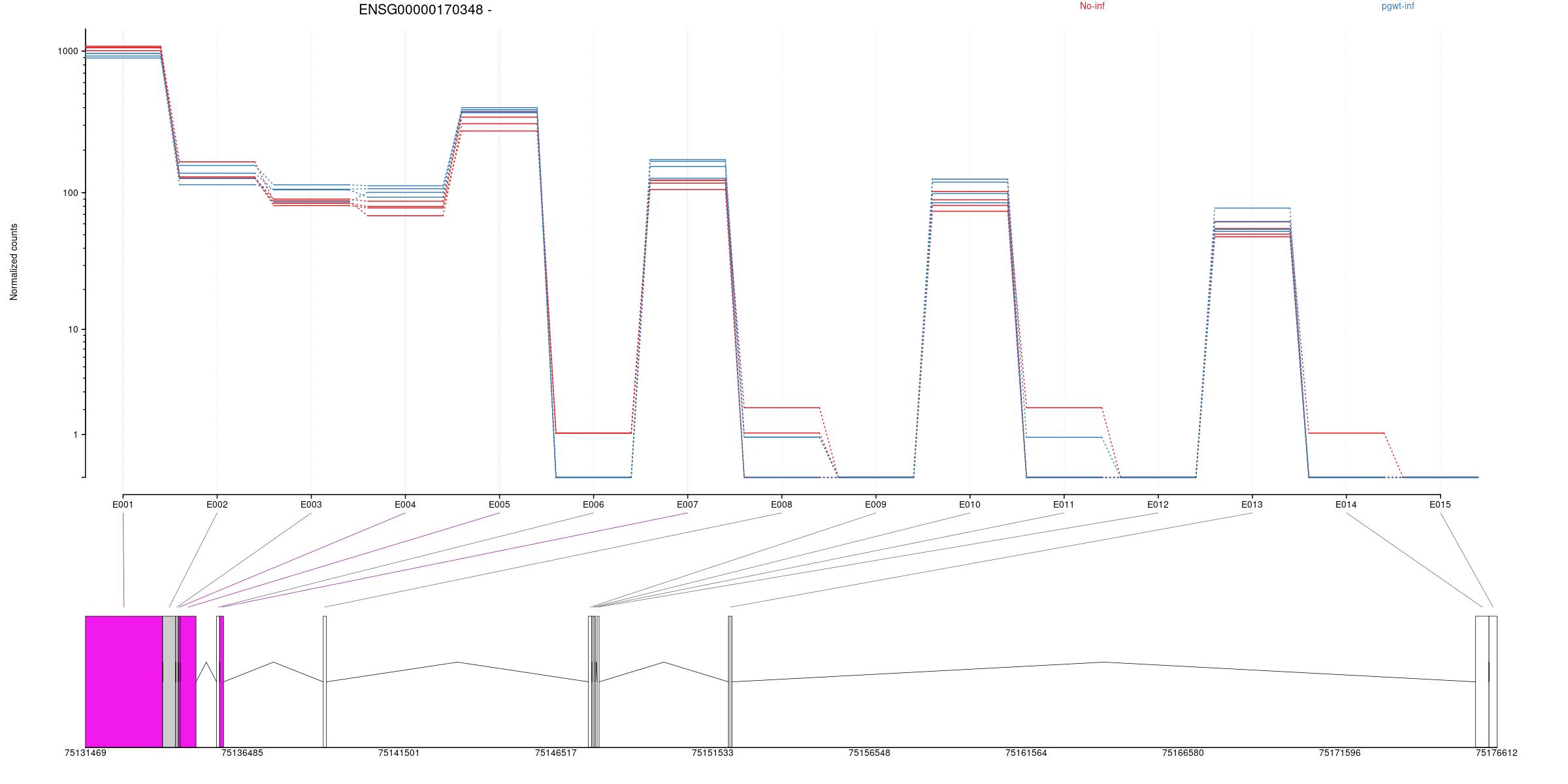The width and height of the screenshot is (1568, 784).
Task: Select the E015 exon label
Action: click(x=1440, y=504)
